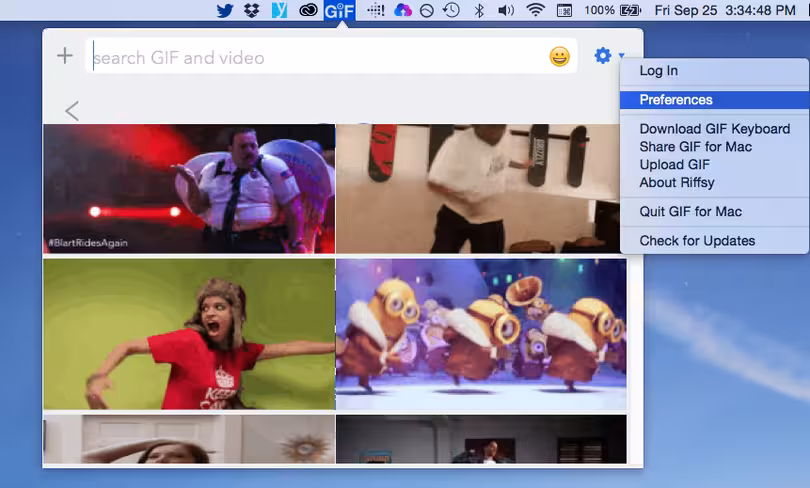Select the bottom-left girl with raised arm GIF
Image resolution: width=810 pixels, height=488 pixels.
189,439
